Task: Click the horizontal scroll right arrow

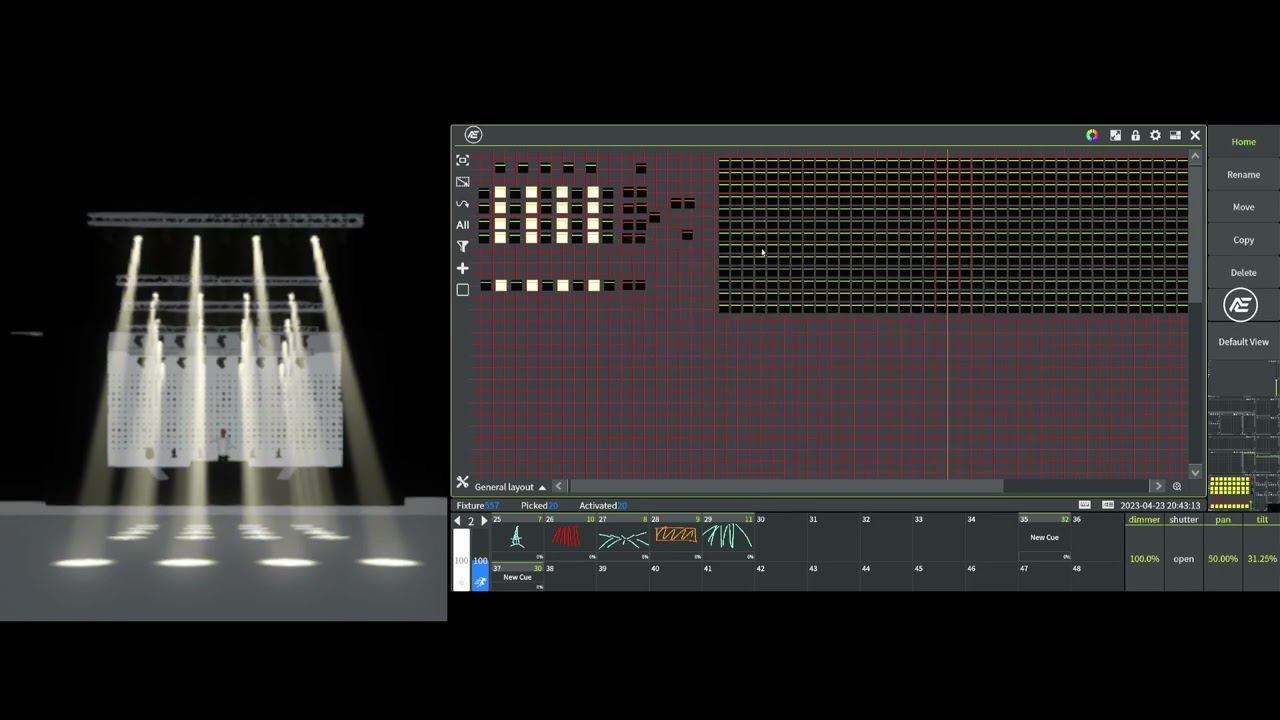Action: [x=1158, y=486]
